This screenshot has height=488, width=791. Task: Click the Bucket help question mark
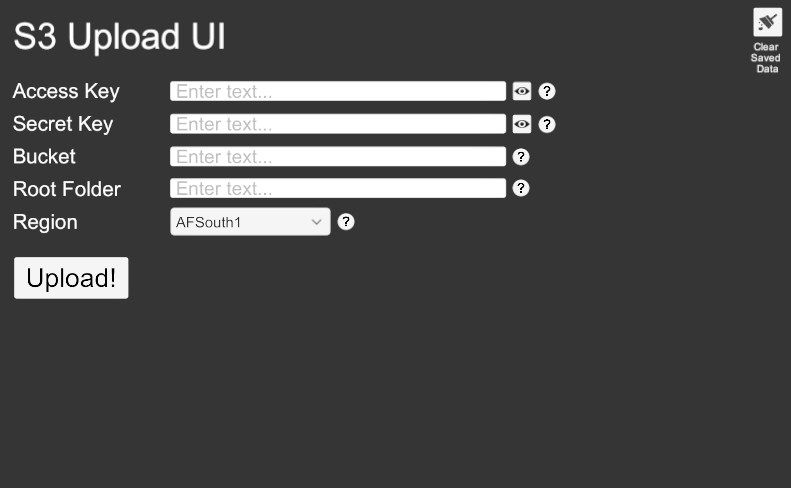point(521,156)
